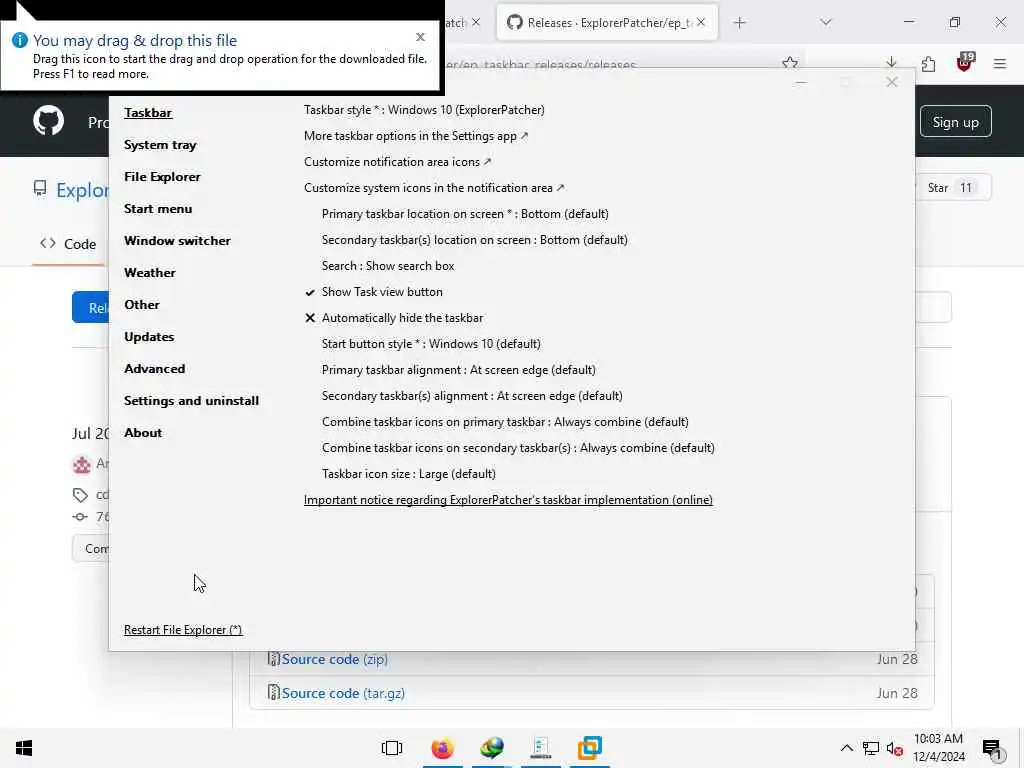Click Restart File Explorer link
The height and width of the screenshot is (768, 1024).
[x=183, y=630]
